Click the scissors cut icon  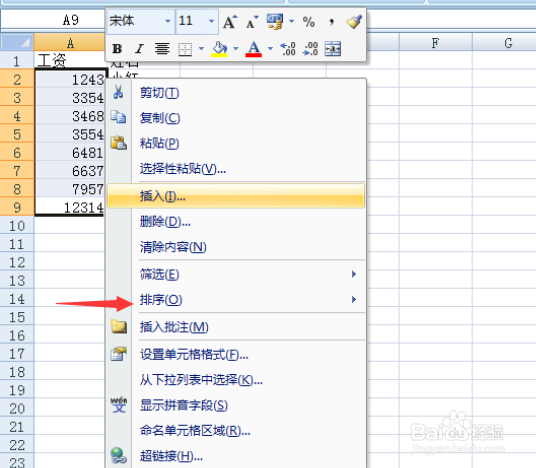[118, 92]
